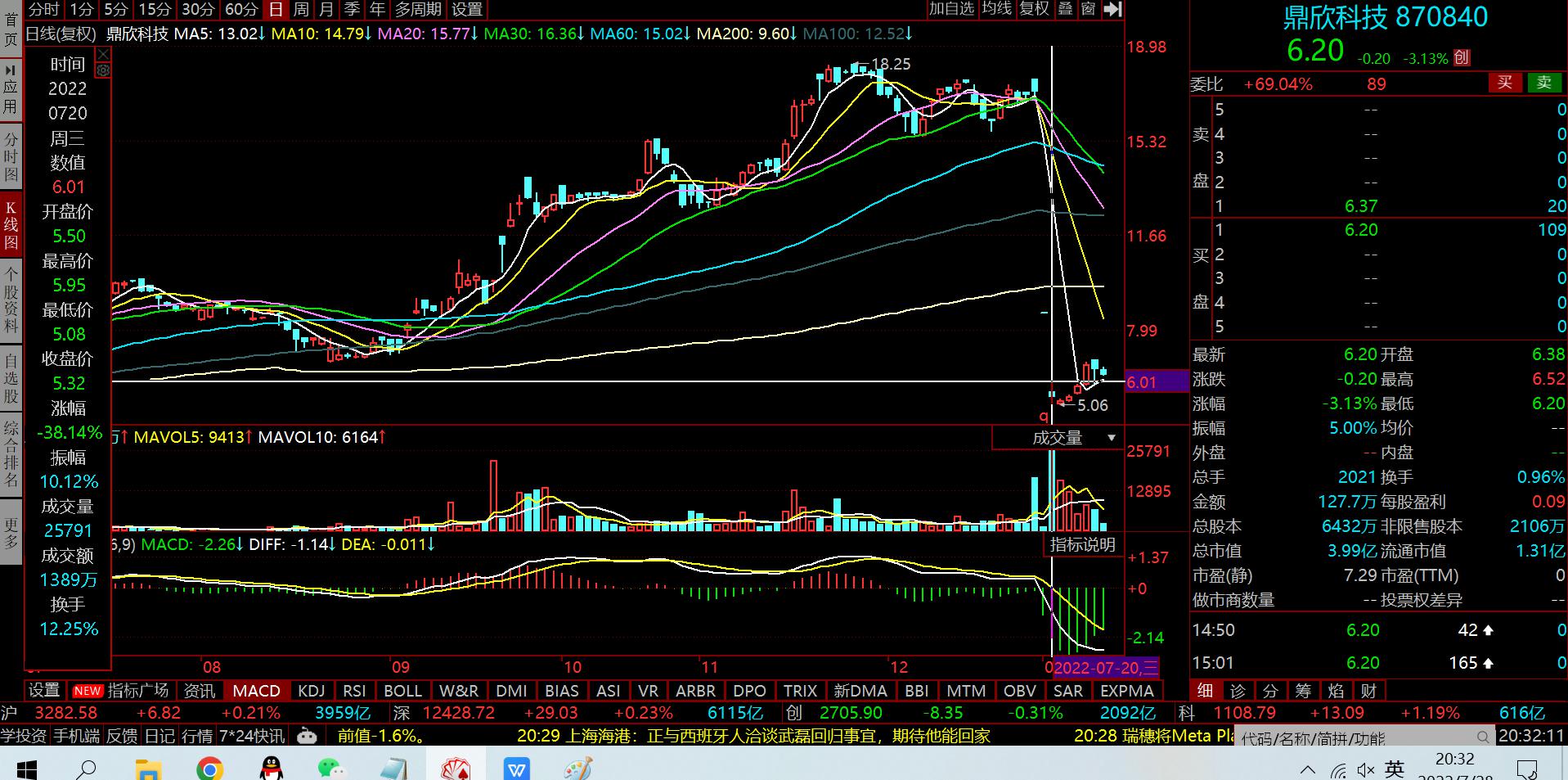Select the BOLL indicator tab
The width and height of the screenshot is (1568, 780).
[402, 691]
